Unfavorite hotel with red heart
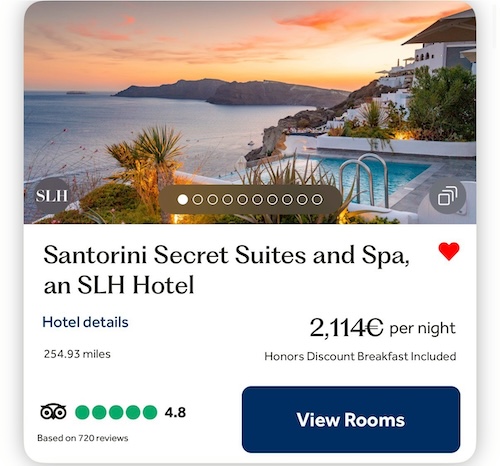The height and width of the screenshot is (466, 500). coord(449,251)
